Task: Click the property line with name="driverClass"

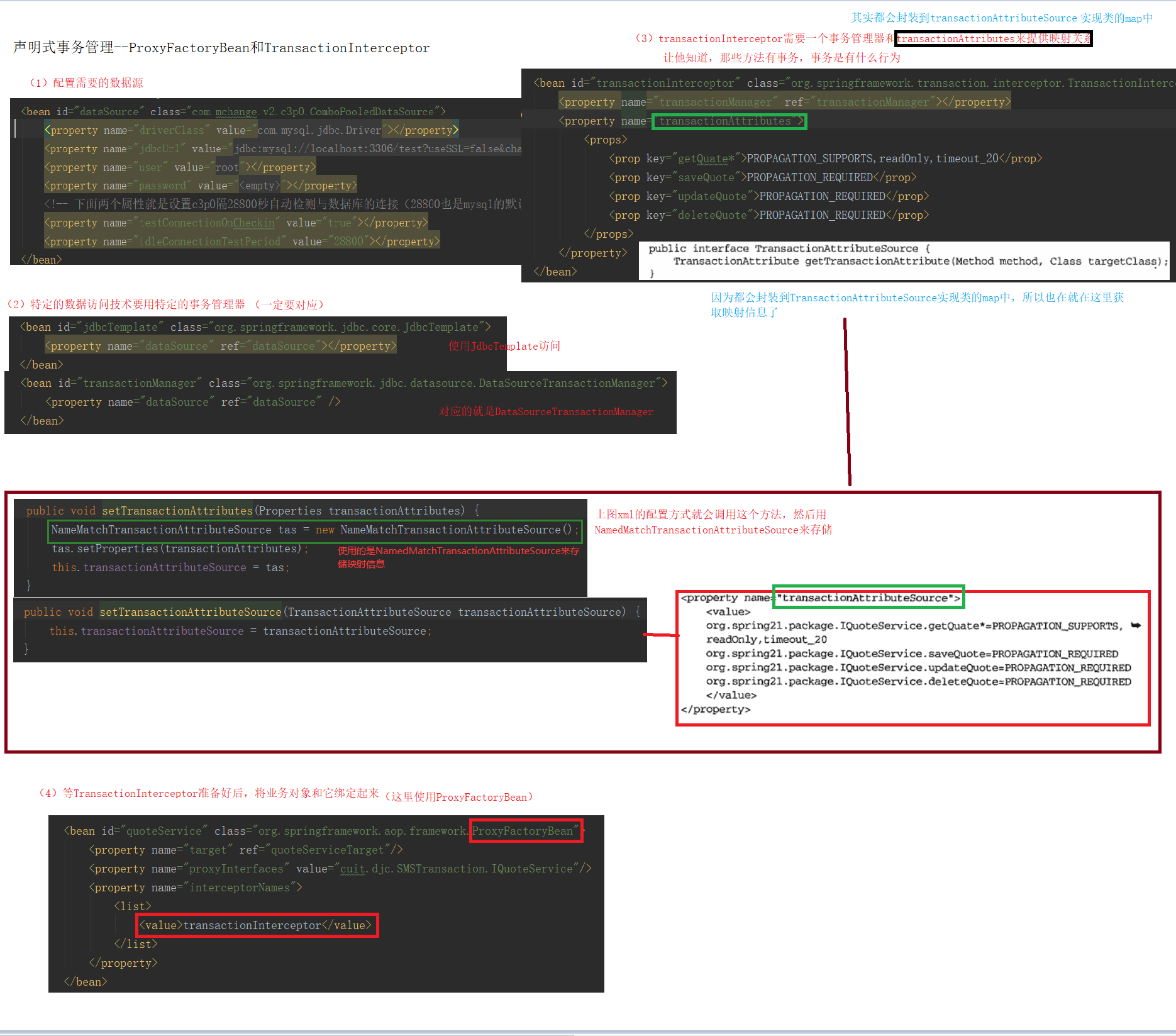Action: pyautogui.click(x=252, y=130)
